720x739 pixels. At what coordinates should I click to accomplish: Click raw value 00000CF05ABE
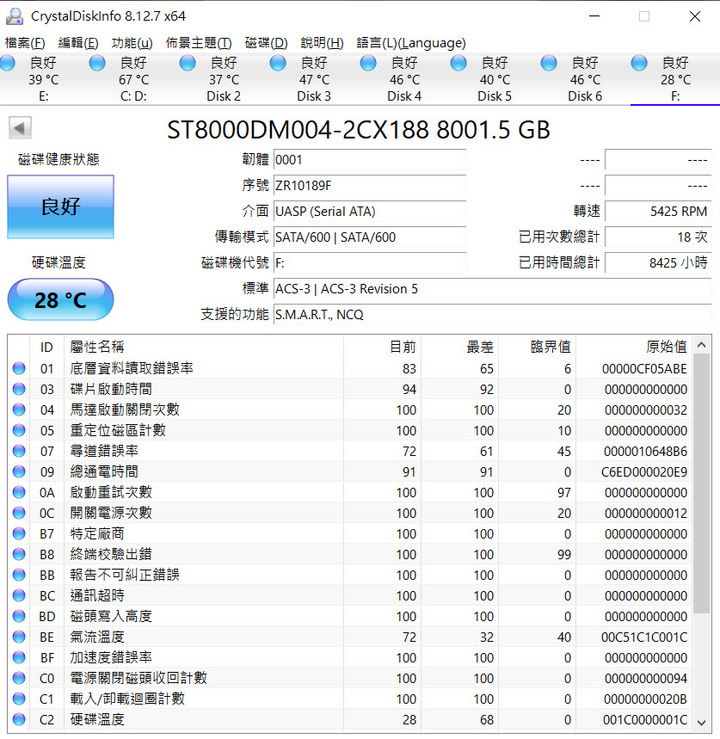(x=644, y=369)
